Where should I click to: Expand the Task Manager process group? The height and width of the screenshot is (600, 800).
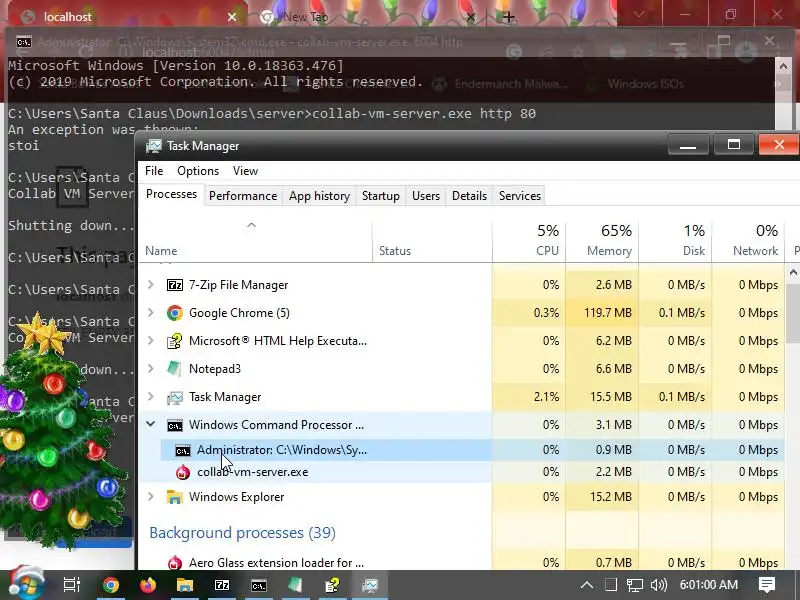click(151, 397)
